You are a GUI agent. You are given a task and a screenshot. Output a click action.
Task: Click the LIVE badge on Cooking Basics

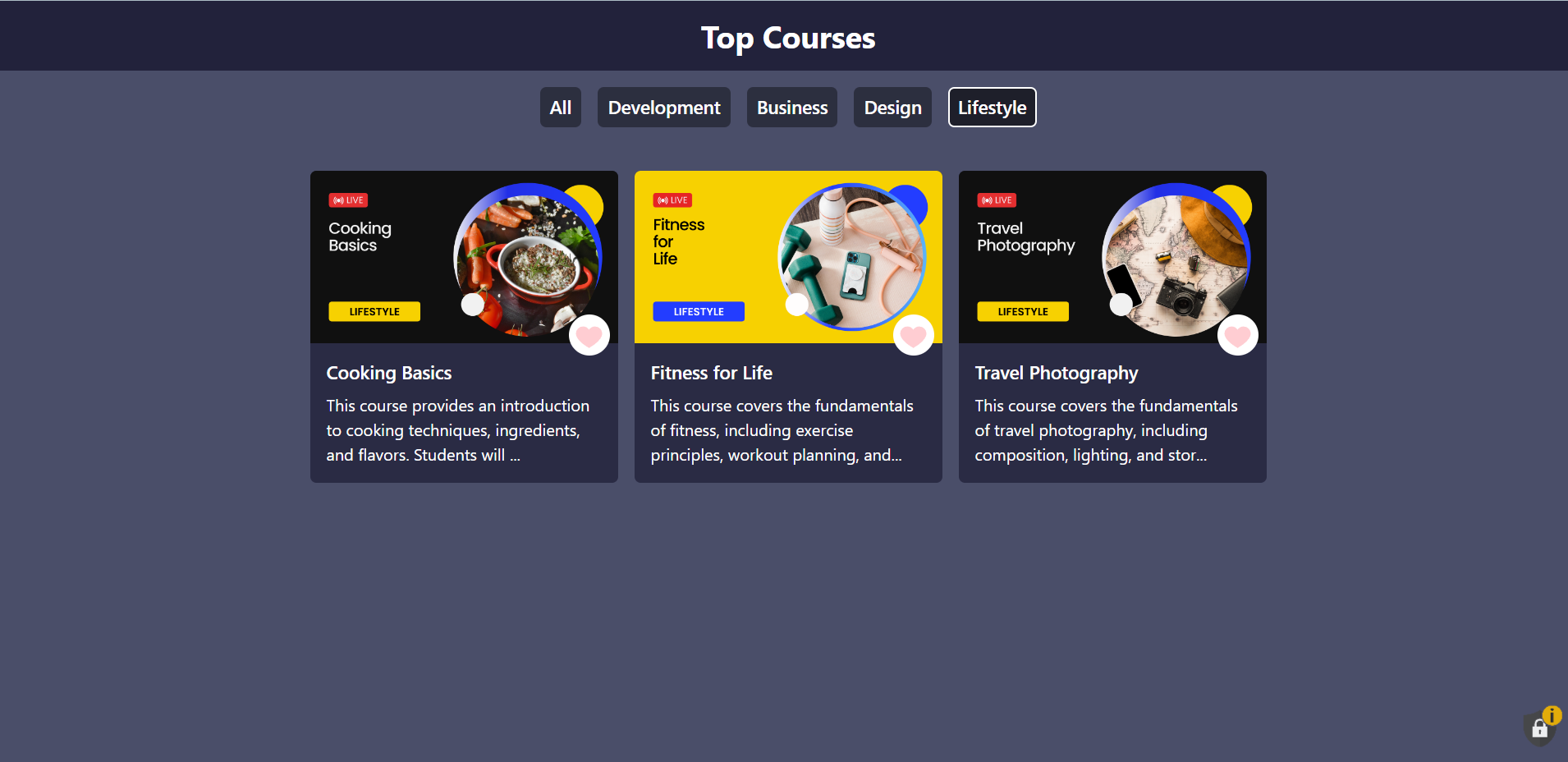click(348, 200)
